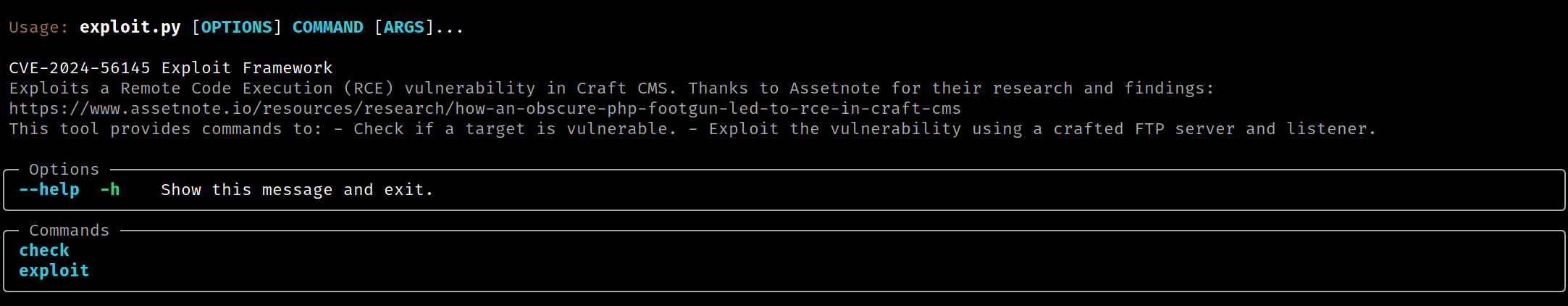Click the check command

(44, 251)
